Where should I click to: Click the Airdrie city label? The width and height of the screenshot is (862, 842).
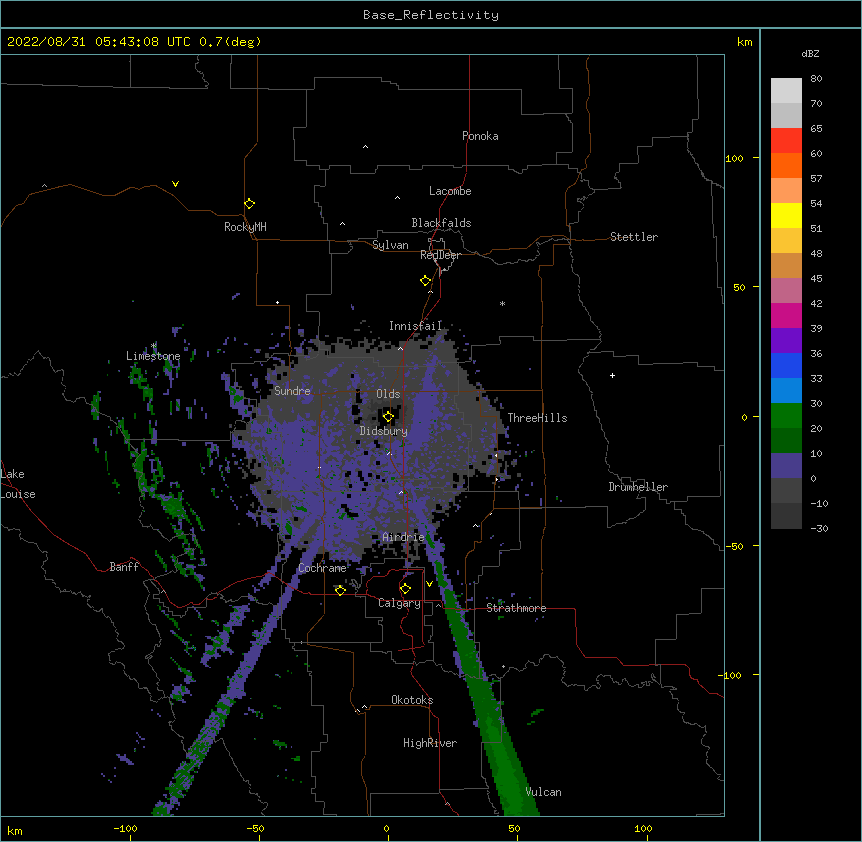[x=403, y=537]
